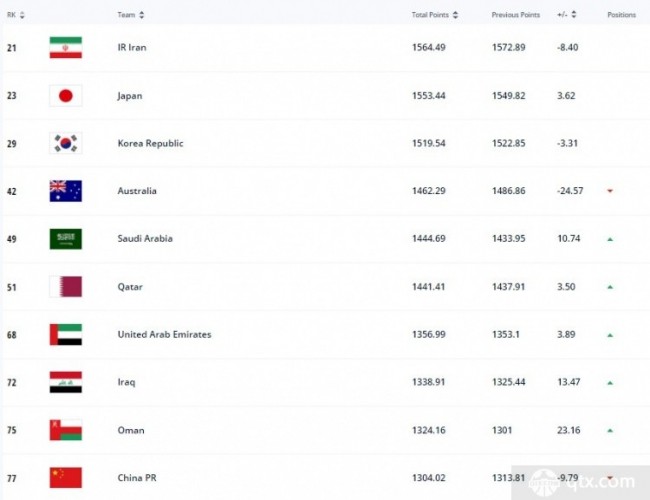The width and height of the screenshot is (650, 500).
Task: Click Australia's red down position arrow
Action: coord(610,191)
